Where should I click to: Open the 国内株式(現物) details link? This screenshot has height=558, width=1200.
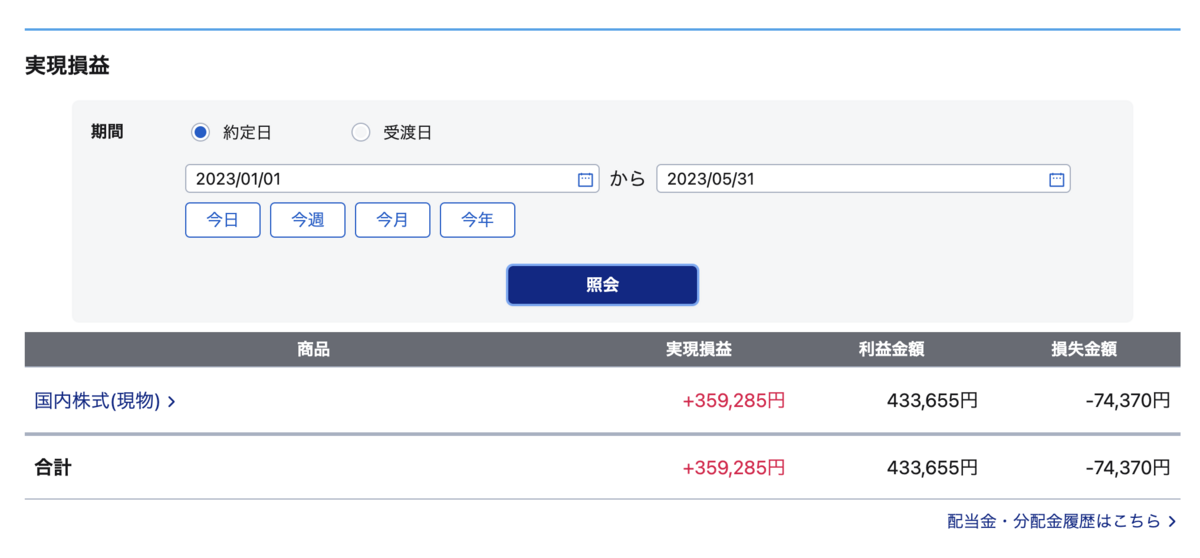pyautogui.click(x=106, y=401)
